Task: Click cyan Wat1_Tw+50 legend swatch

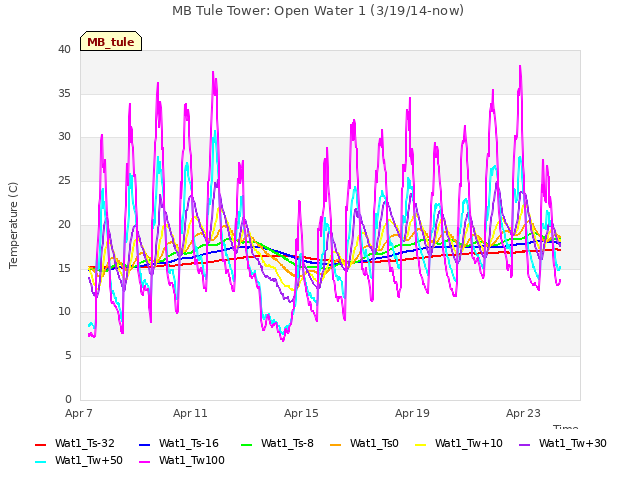Action: click(x=41, y=462)
